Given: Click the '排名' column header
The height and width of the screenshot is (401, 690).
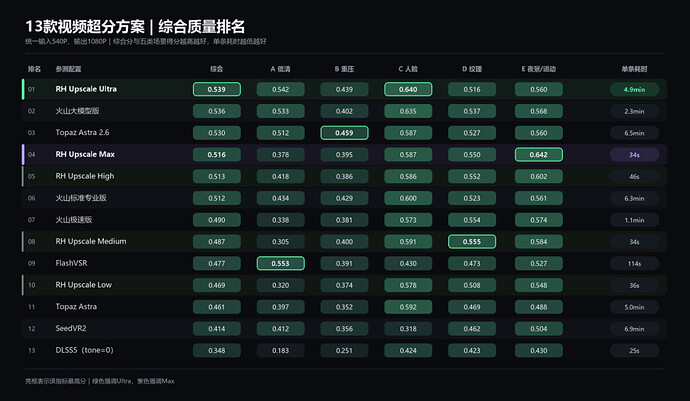Looking at the screenshot, I should point(34,69).
